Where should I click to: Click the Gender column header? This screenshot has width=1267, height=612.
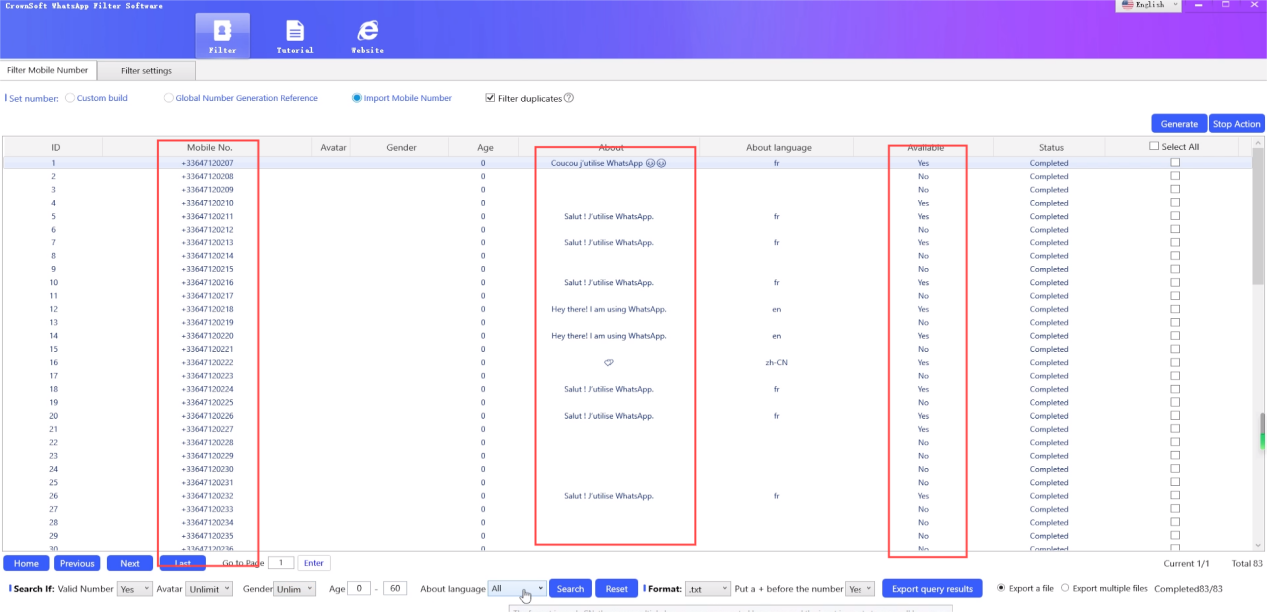401,147
